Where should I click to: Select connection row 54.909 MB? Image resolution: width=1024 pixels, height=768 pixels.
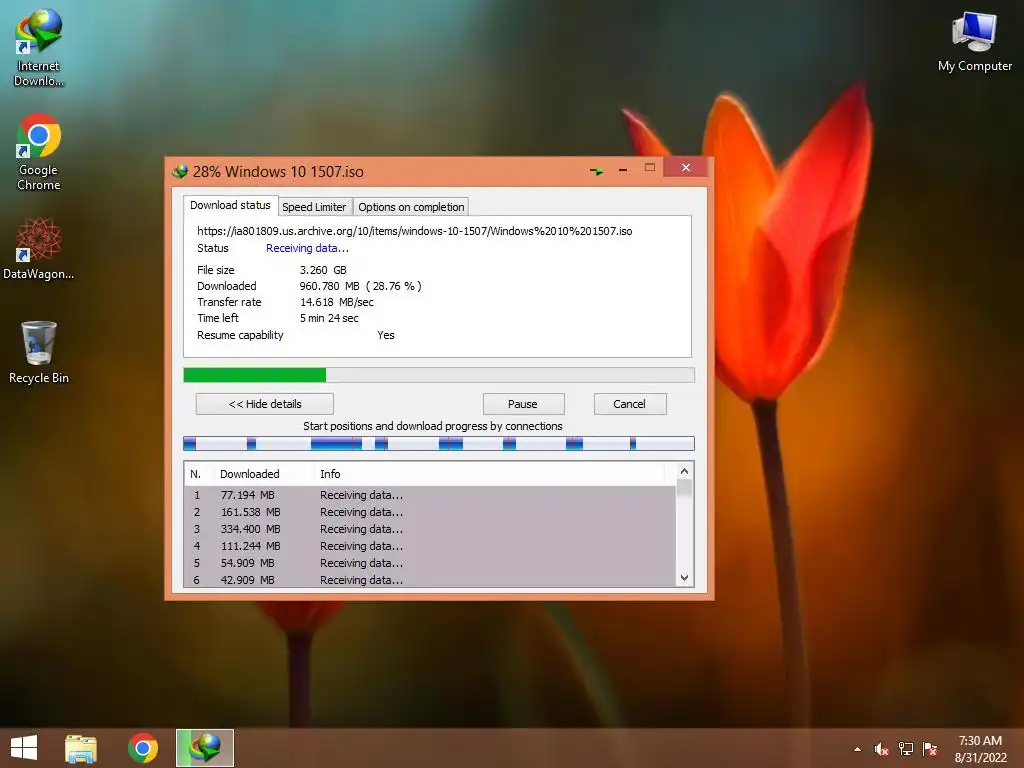coord(430,563)
